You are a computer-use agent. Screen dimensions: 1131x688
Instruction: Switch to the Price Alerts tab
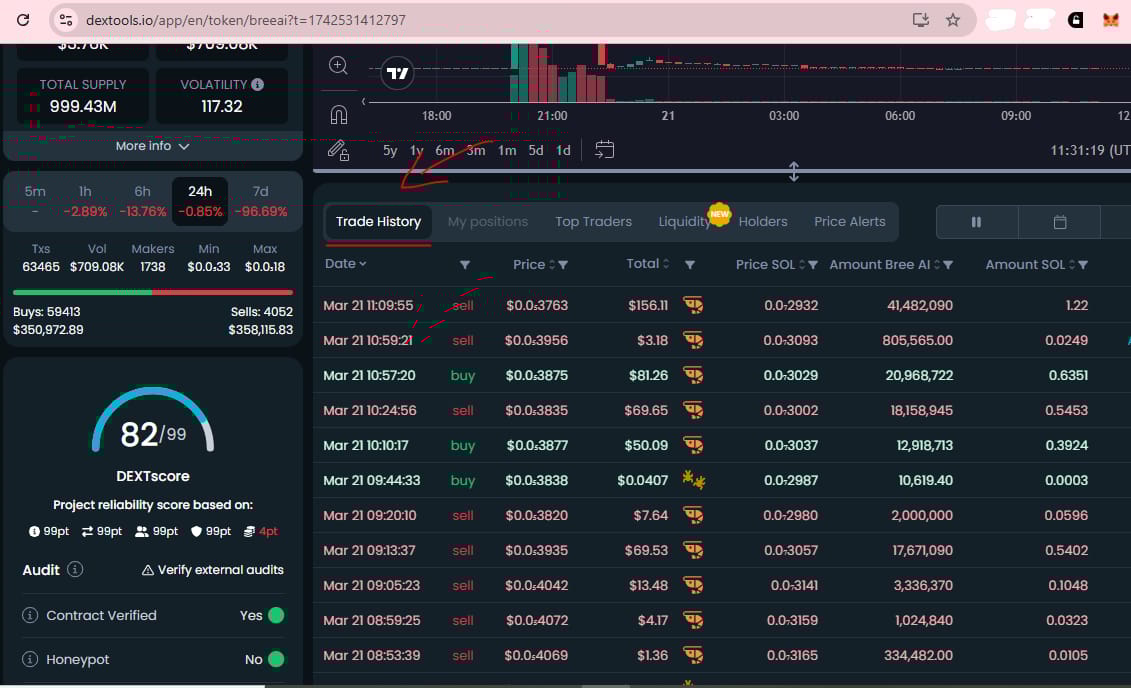click(x=849, y=221)
